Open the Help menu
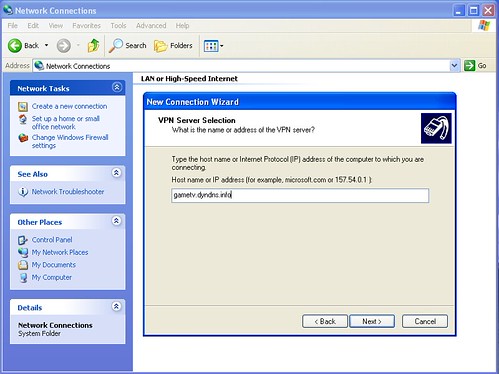 point(182,26)
